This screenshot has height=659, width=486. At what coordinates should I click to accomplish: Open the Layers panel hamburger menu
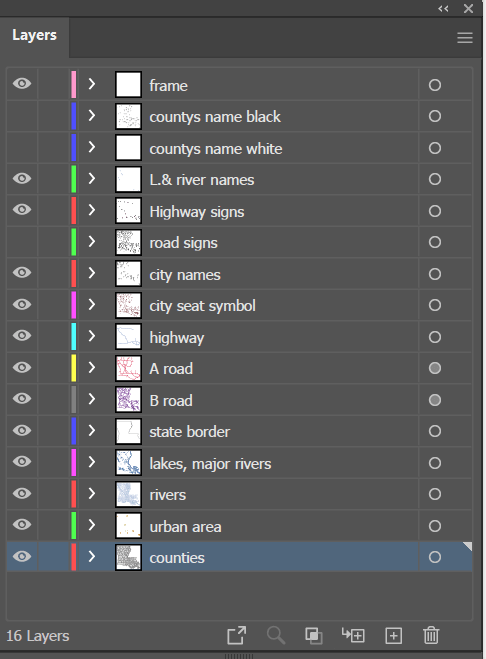465,38
